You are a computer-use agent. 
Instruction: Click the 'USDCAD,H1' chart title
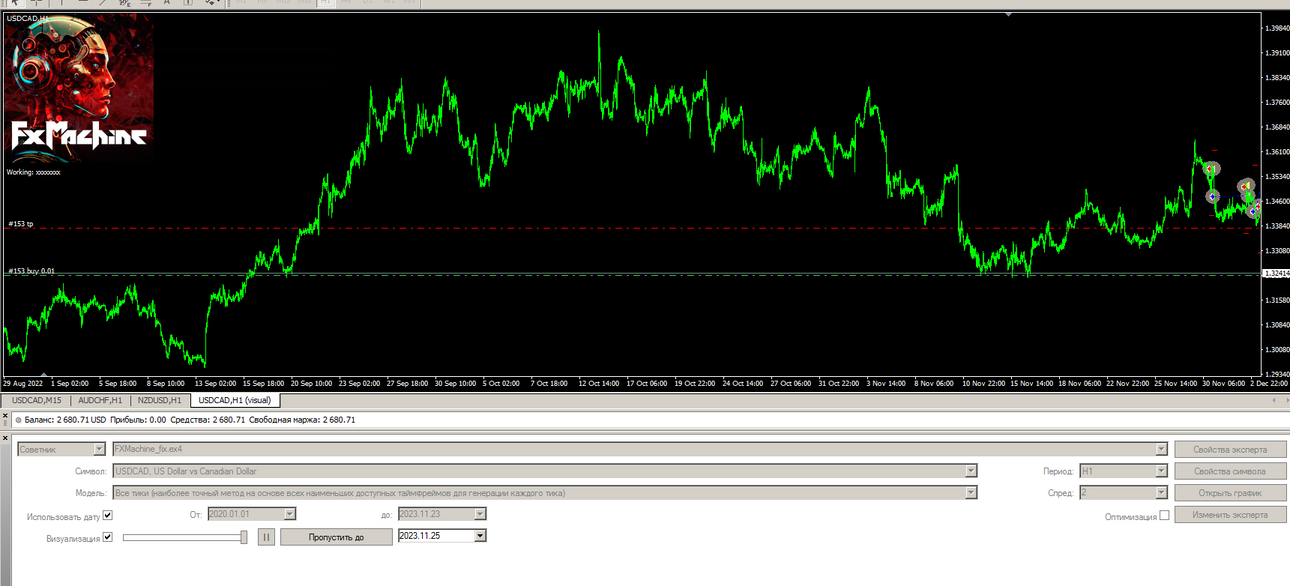click(28, 18)
